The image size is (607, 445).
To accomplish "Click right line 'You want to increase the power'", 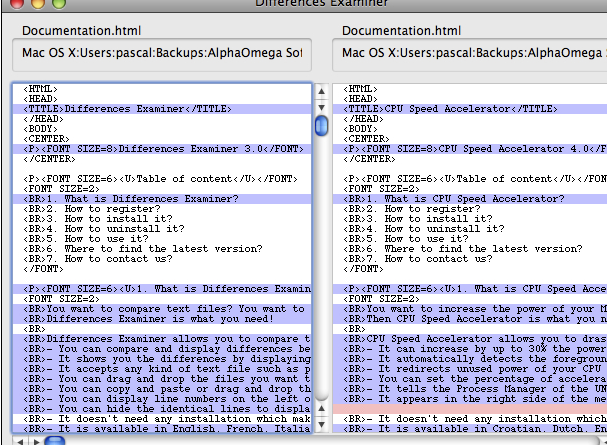I will pos(470,309).
